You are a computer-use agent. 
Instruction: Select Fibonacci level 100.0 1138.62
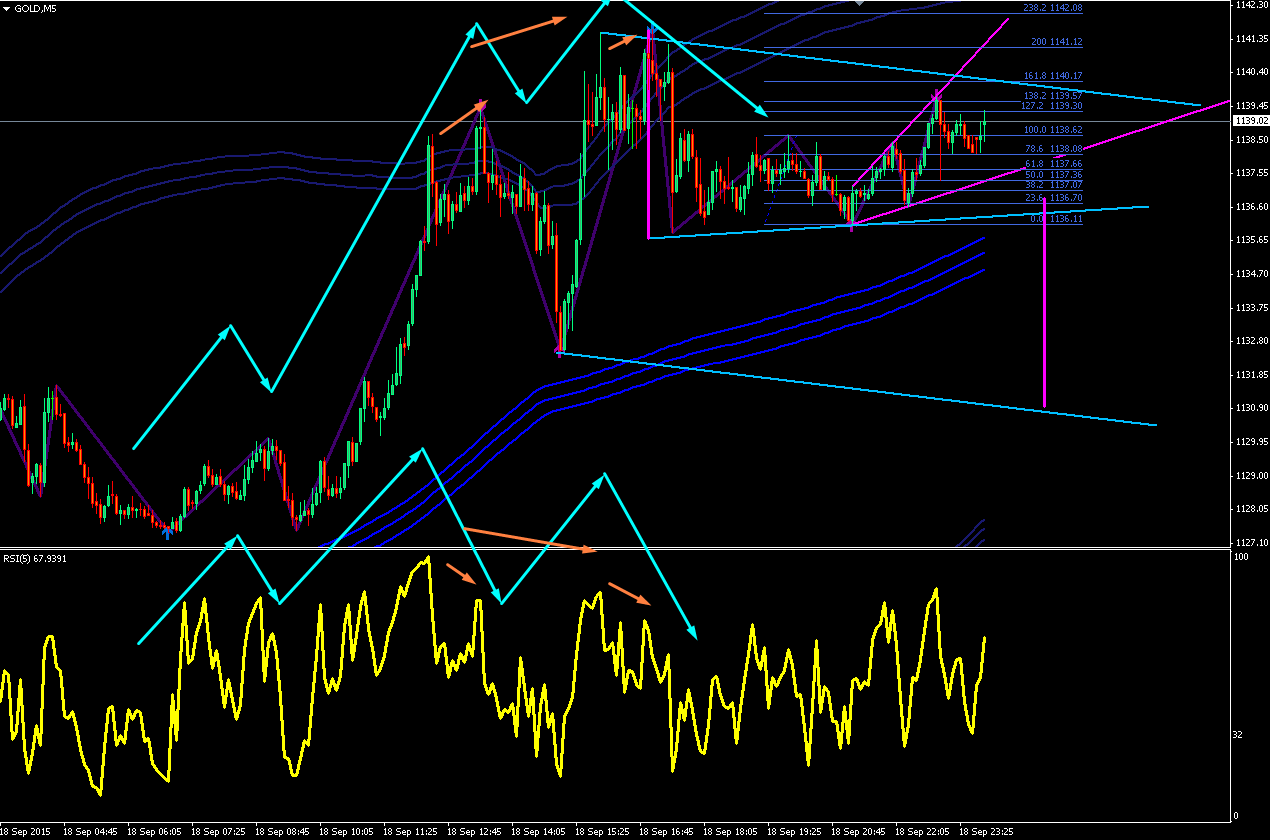click(1053, 130)
